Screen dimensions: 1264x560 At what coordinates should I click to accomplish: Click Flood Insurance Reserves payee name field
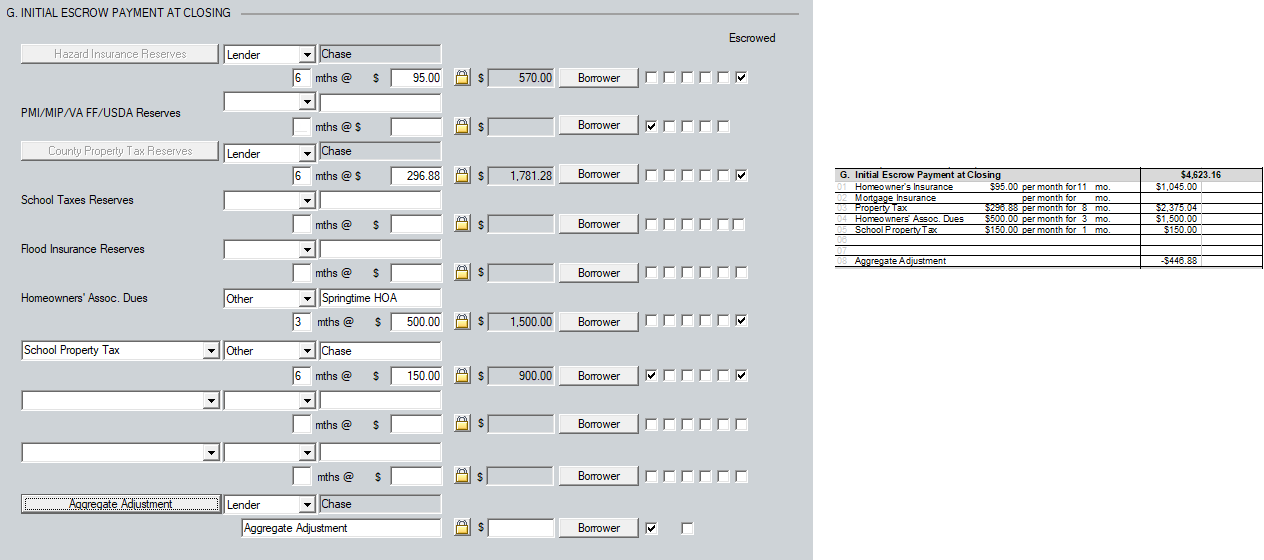[x=380, y=249]
